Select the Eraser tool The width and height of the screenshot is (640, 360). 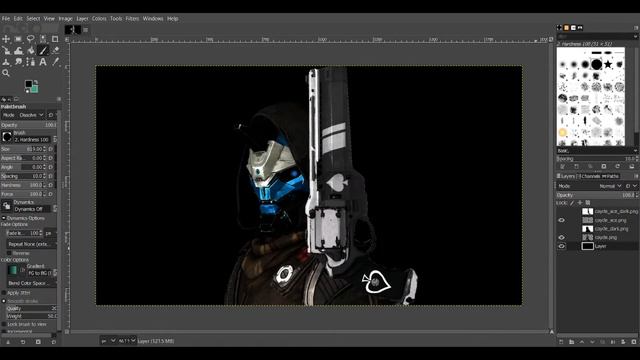[55, 51]
